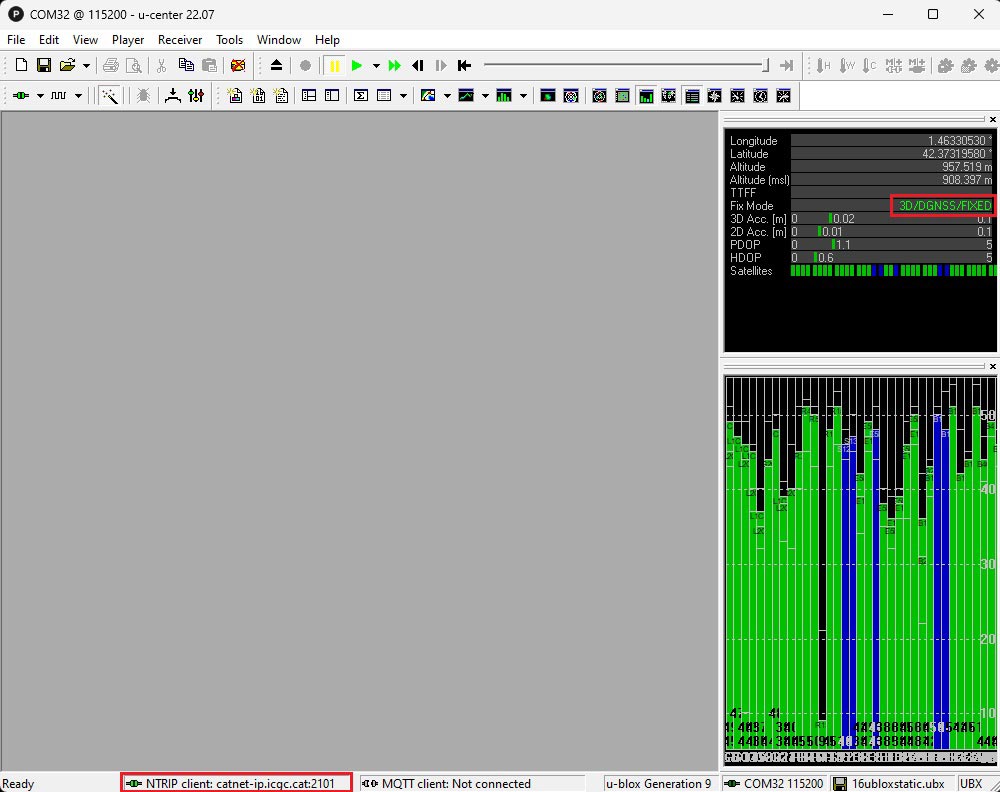This screenshot has width=1000, height=792.
Task: Open the Tools menu
Action: point(229,40)
